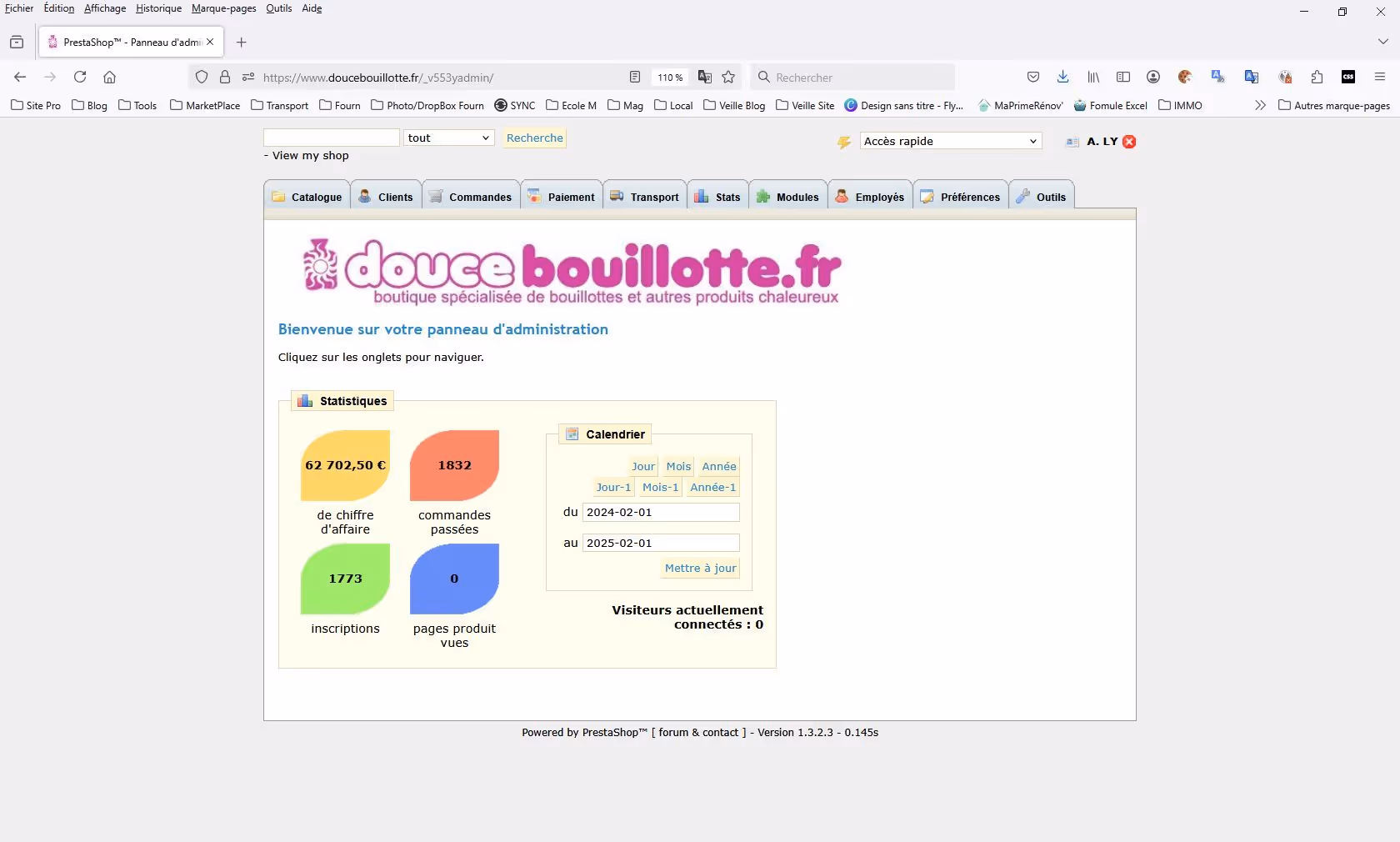This screenshot has height=842, width=1400.
Task: Open the Catalogue tab
Action: click(x=307, y=197)
